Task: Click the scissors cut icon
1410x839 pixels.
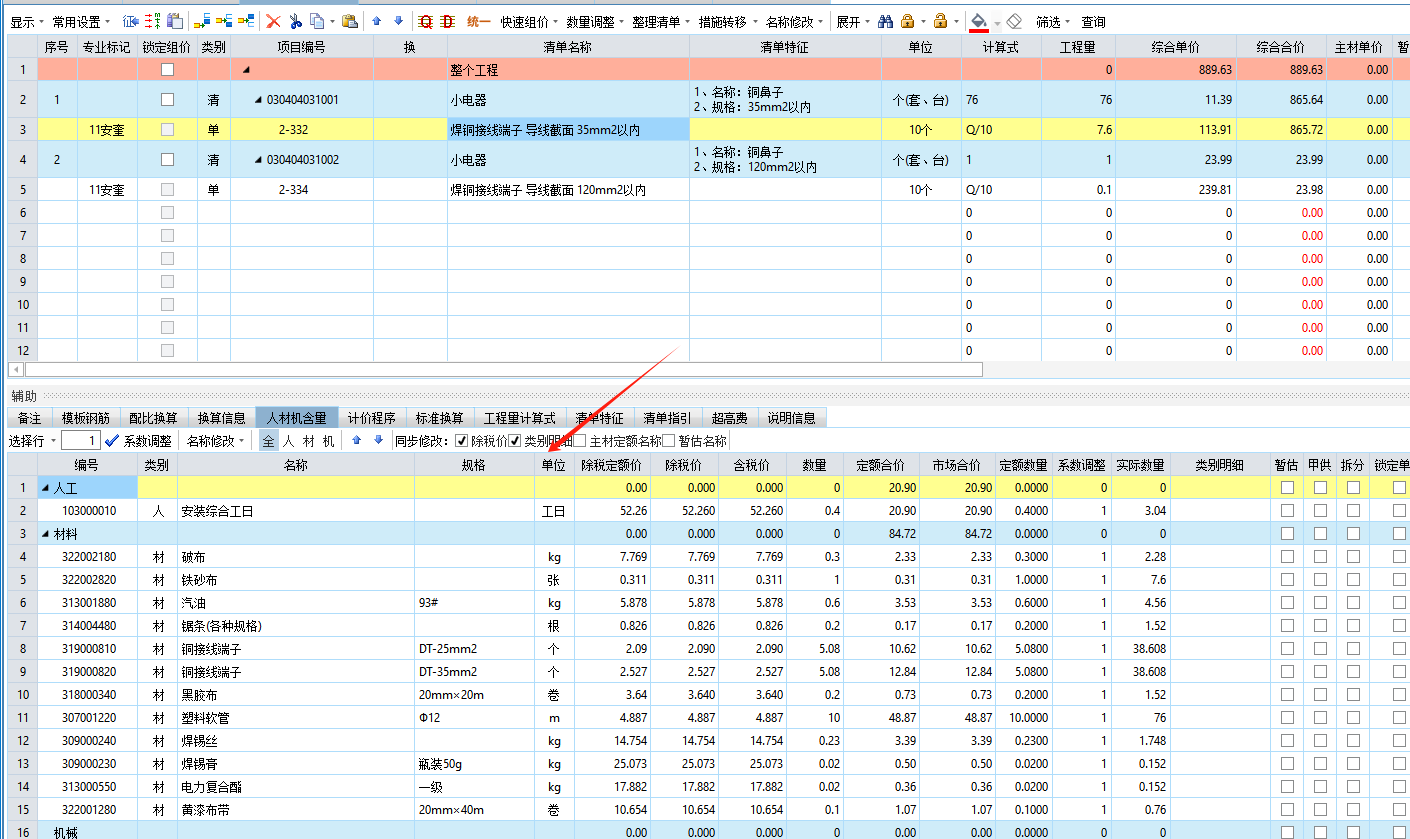Action: (296, 21)
